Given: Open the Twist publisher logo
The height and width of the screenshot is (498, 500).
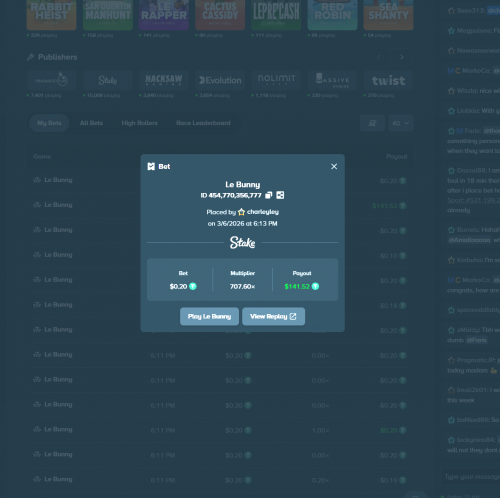Looking at the screenshot, I should 388,80.
